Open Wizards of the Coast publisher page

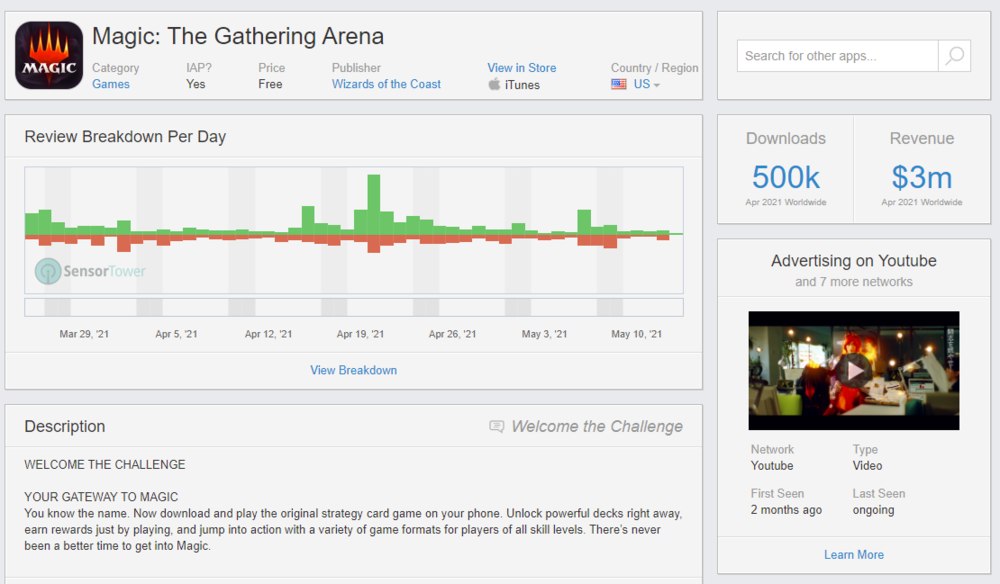[386, 84]
